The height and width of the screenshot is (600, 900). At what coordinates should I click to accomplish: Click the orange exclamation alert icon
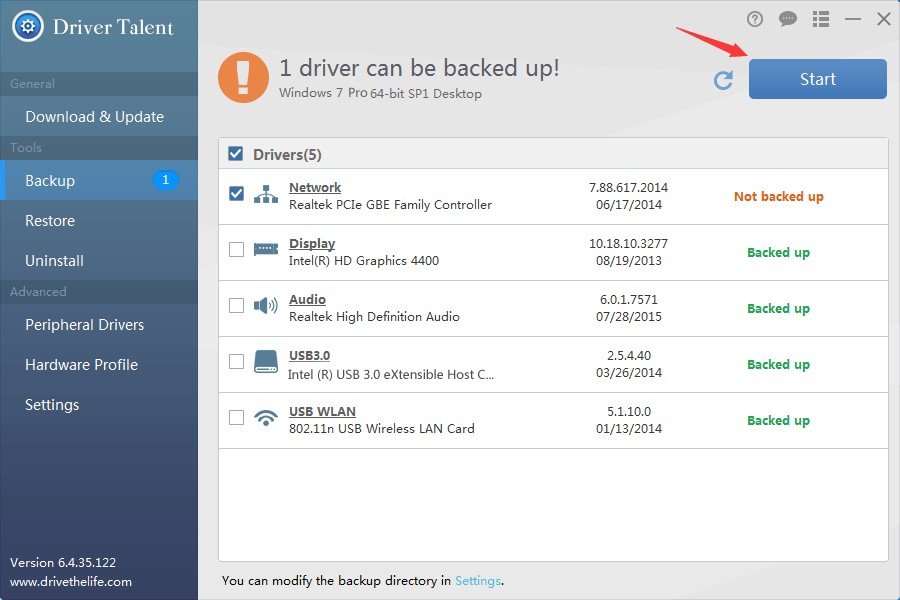click(x=243, y=78)
